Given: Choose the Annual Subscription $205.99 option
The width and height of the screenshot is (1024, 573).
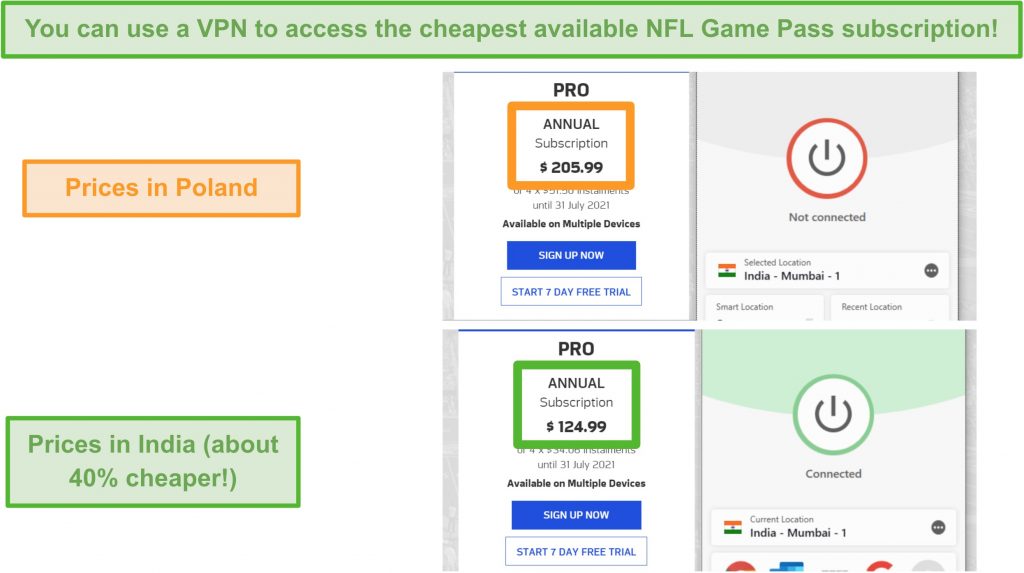Looking at the screenshot, I should click(x=571, y=145).
